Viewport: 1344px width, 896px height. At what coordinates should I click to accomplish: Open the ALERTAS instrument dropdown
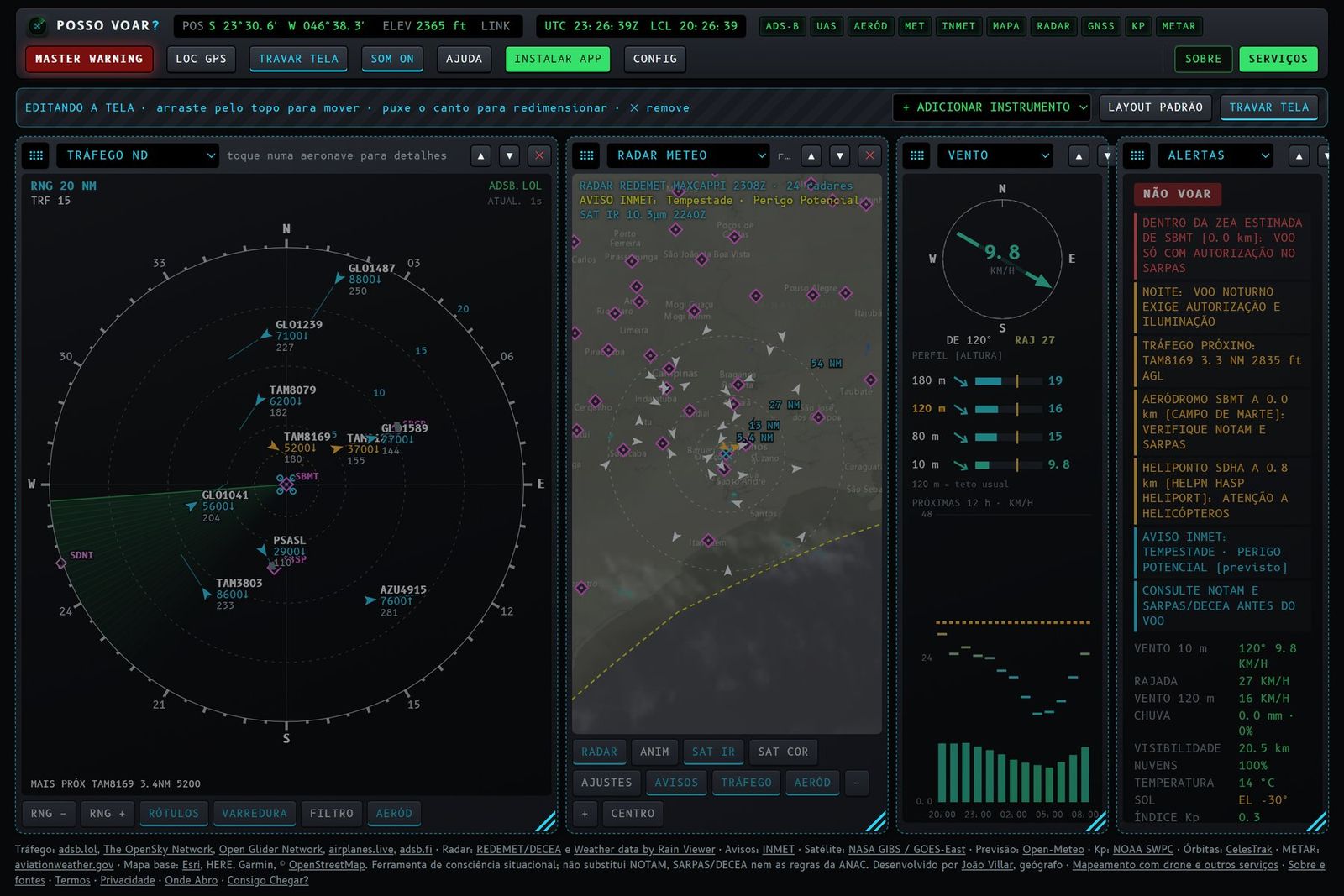tap(1215, 155)
